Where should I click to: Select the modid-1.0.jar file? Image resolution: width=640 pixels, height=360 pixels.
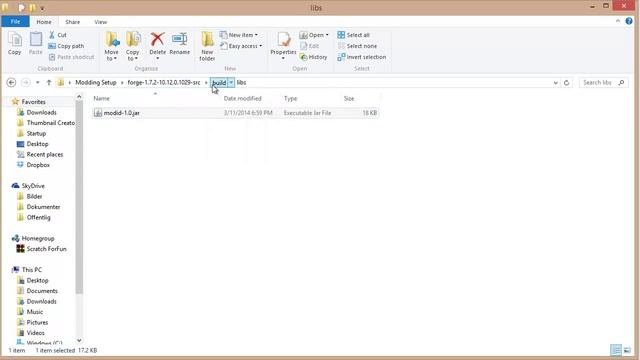tap(235, 113)
